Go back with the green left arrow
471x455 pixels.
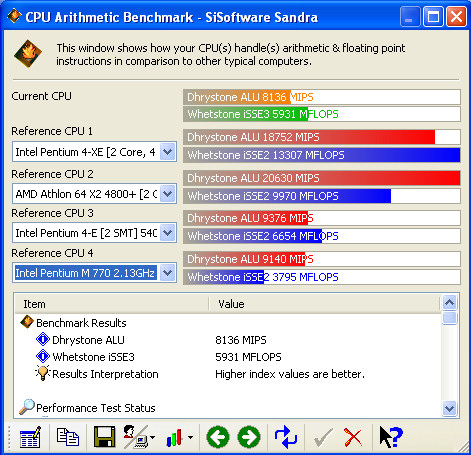(218, 437)
